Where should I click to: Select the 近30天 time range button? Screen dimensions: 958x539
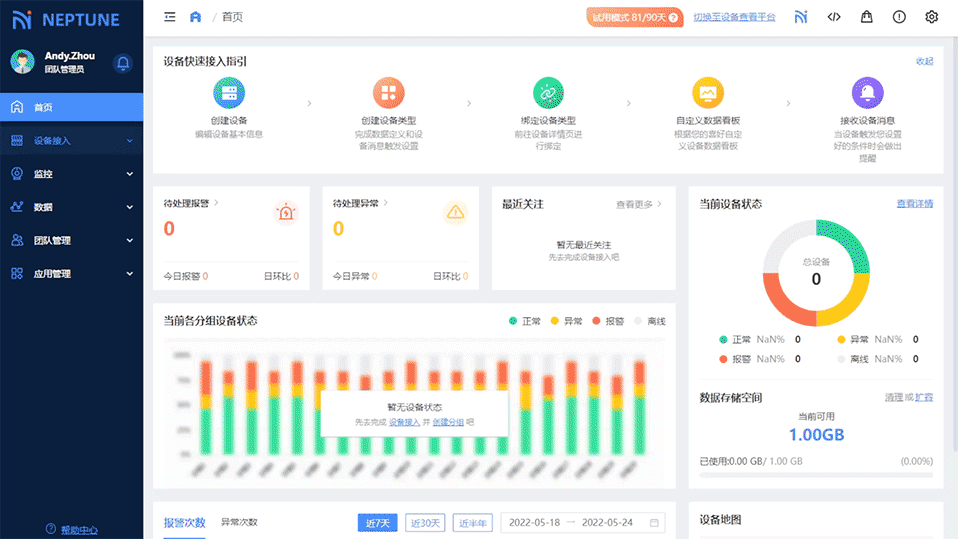425,523
